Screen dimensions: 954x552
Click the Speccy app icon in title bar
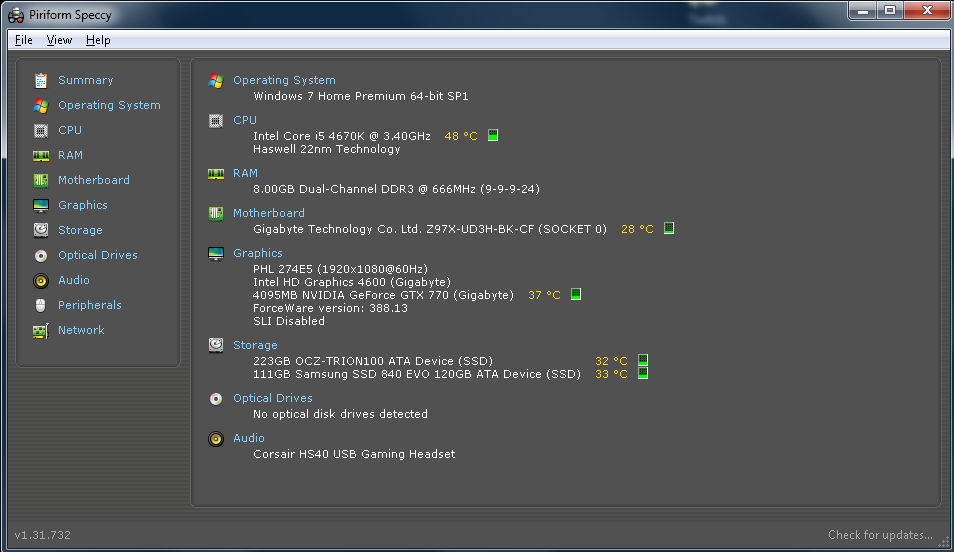click(16, 15)
